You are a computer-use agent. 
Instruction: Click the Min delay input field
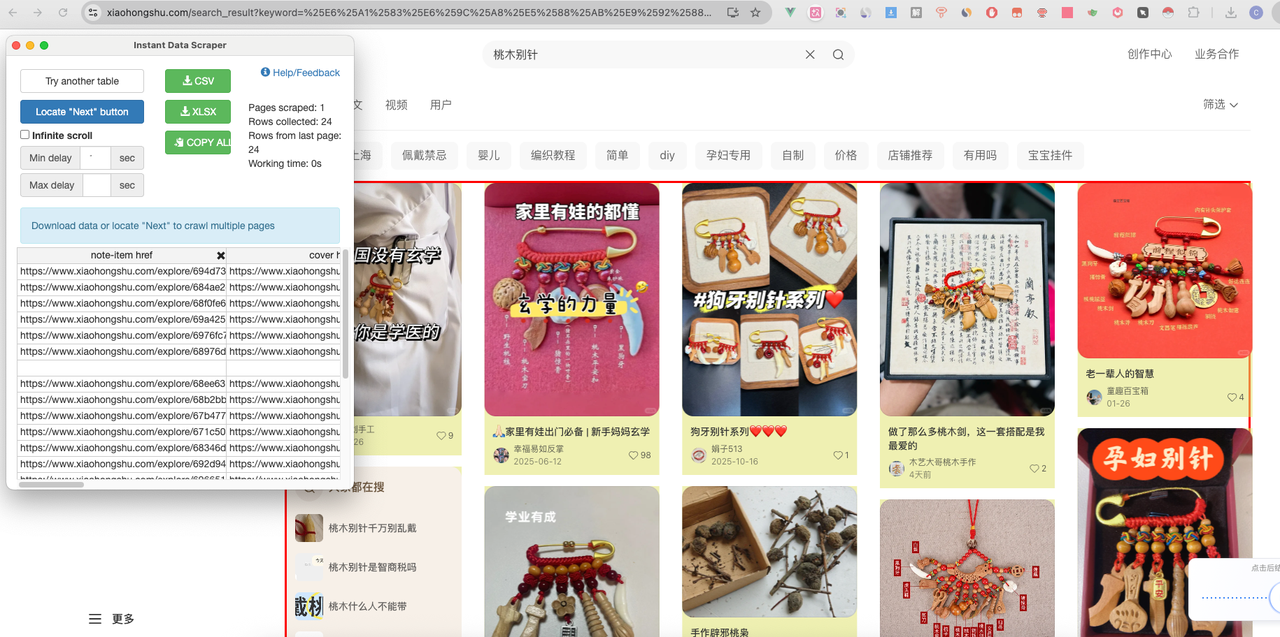pos(95,158)
